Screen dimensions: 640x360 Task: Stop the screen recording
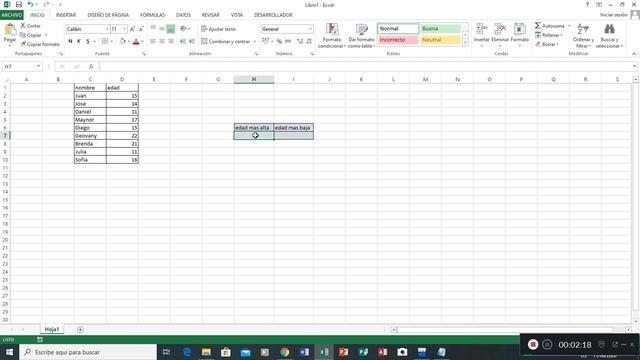pyautogui.click(x=533, y=344)
